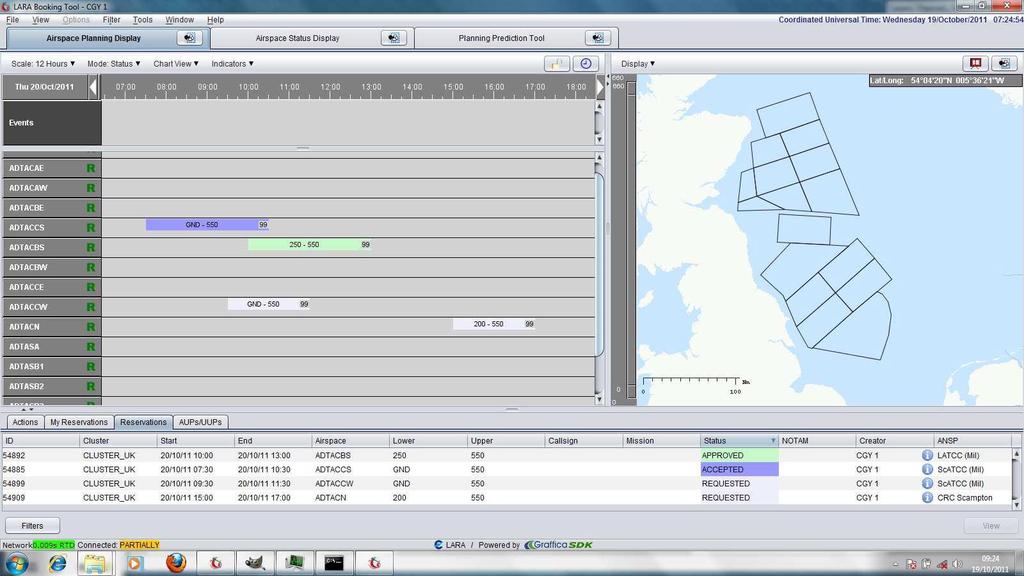Viewport: 1024px width, 576px height.
Task: Open the Tools menu
Action: pos(142,20)
